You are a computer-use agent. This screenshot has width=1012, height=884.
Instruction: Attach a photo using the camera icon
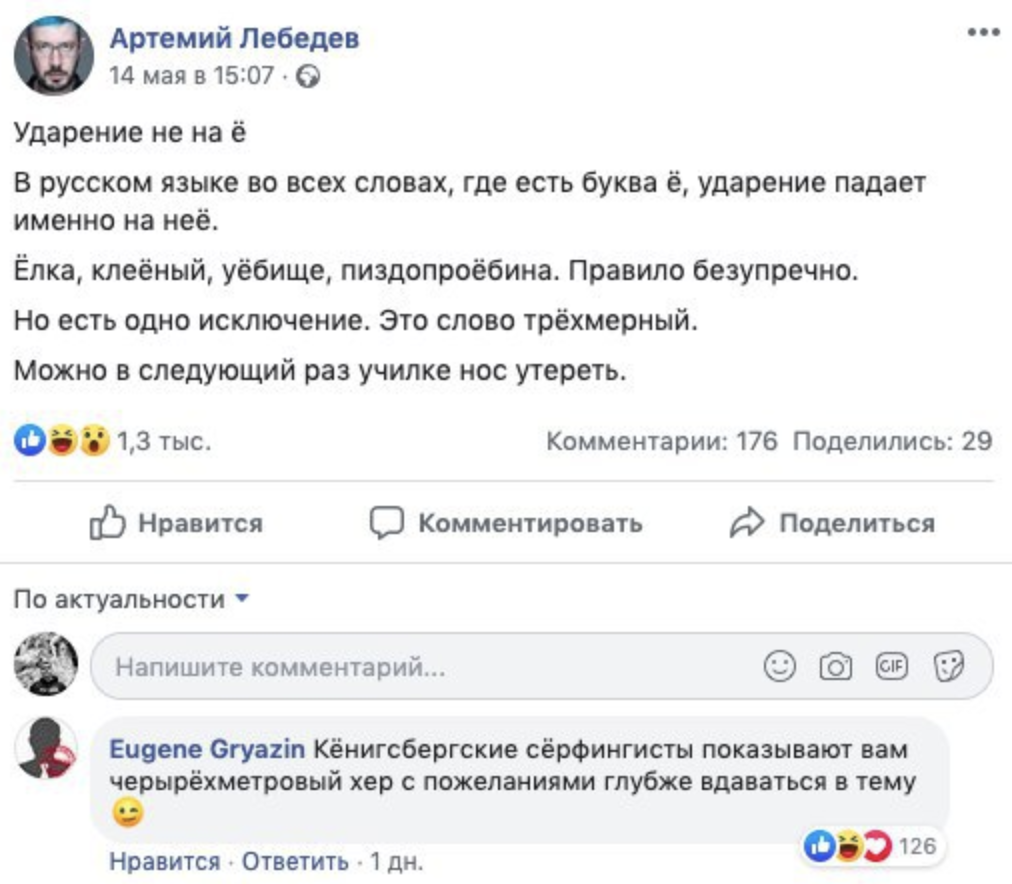[x=835, y=666]
